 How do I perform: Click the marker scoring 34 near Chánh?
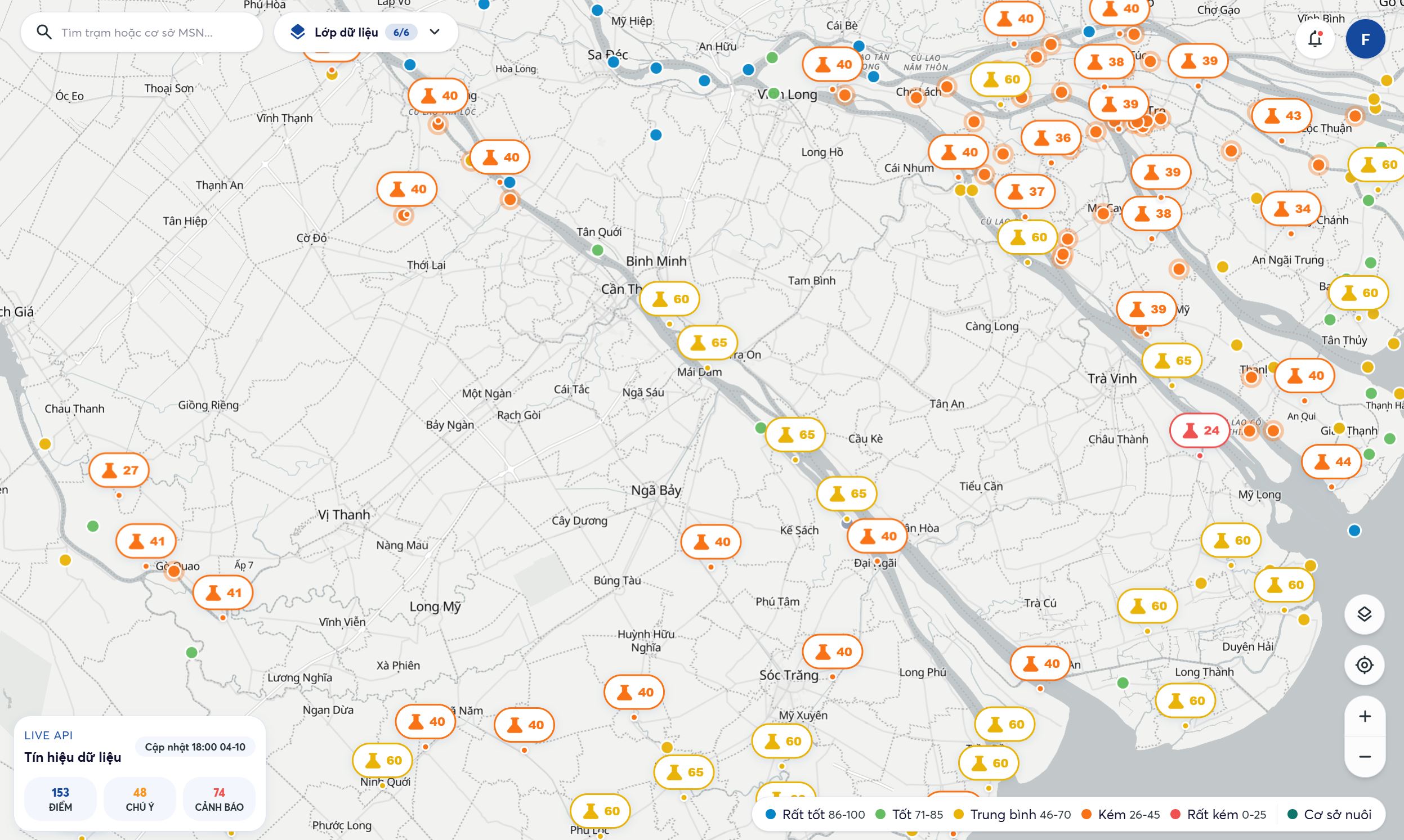click(1291, 209)
